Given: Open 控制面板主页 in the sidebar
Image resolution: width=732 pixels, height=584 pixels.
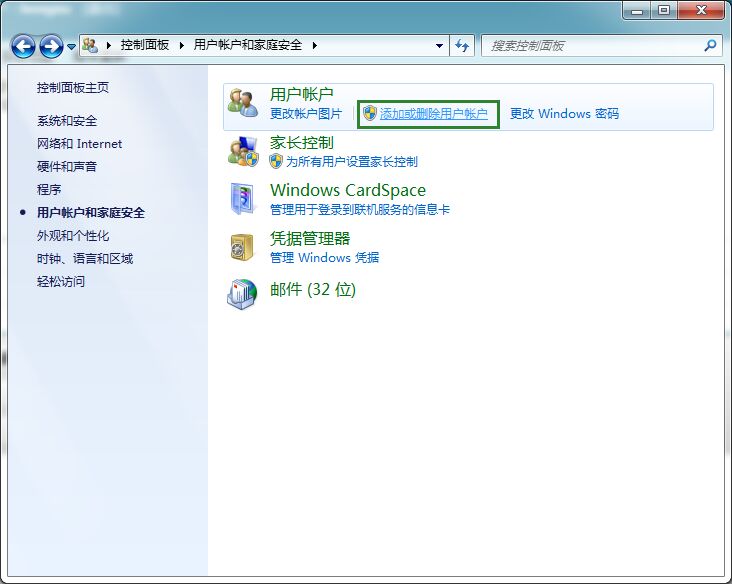Looking at the screenshot, I should [x=73, y=88].
